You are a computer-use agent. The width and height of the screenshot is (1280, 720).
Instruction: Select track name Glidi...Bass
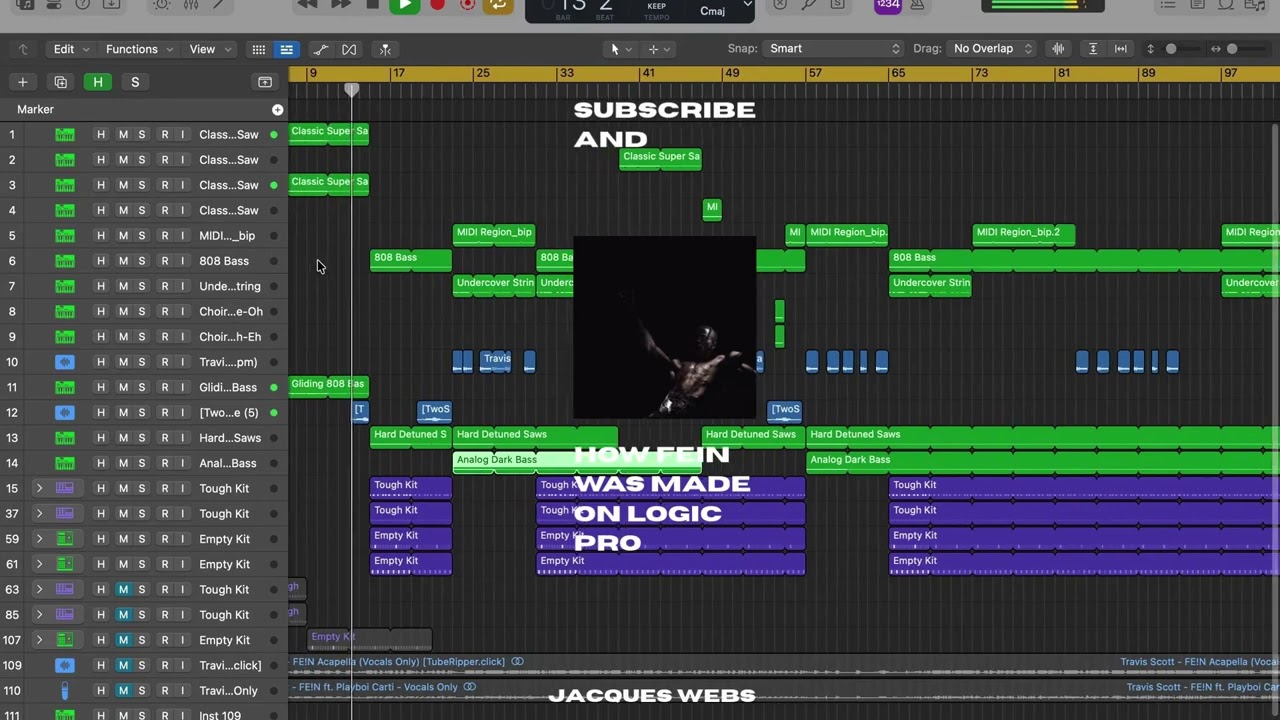[228, 388]
